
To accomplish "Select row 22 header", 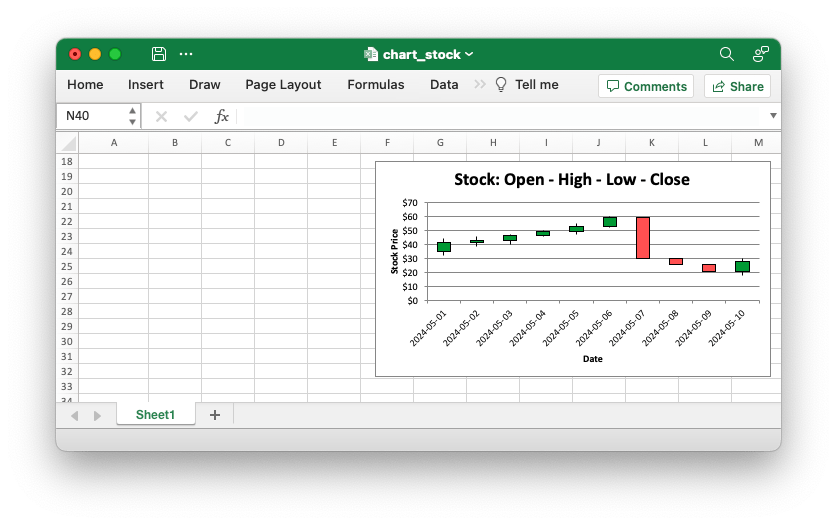I will (67, 221).
